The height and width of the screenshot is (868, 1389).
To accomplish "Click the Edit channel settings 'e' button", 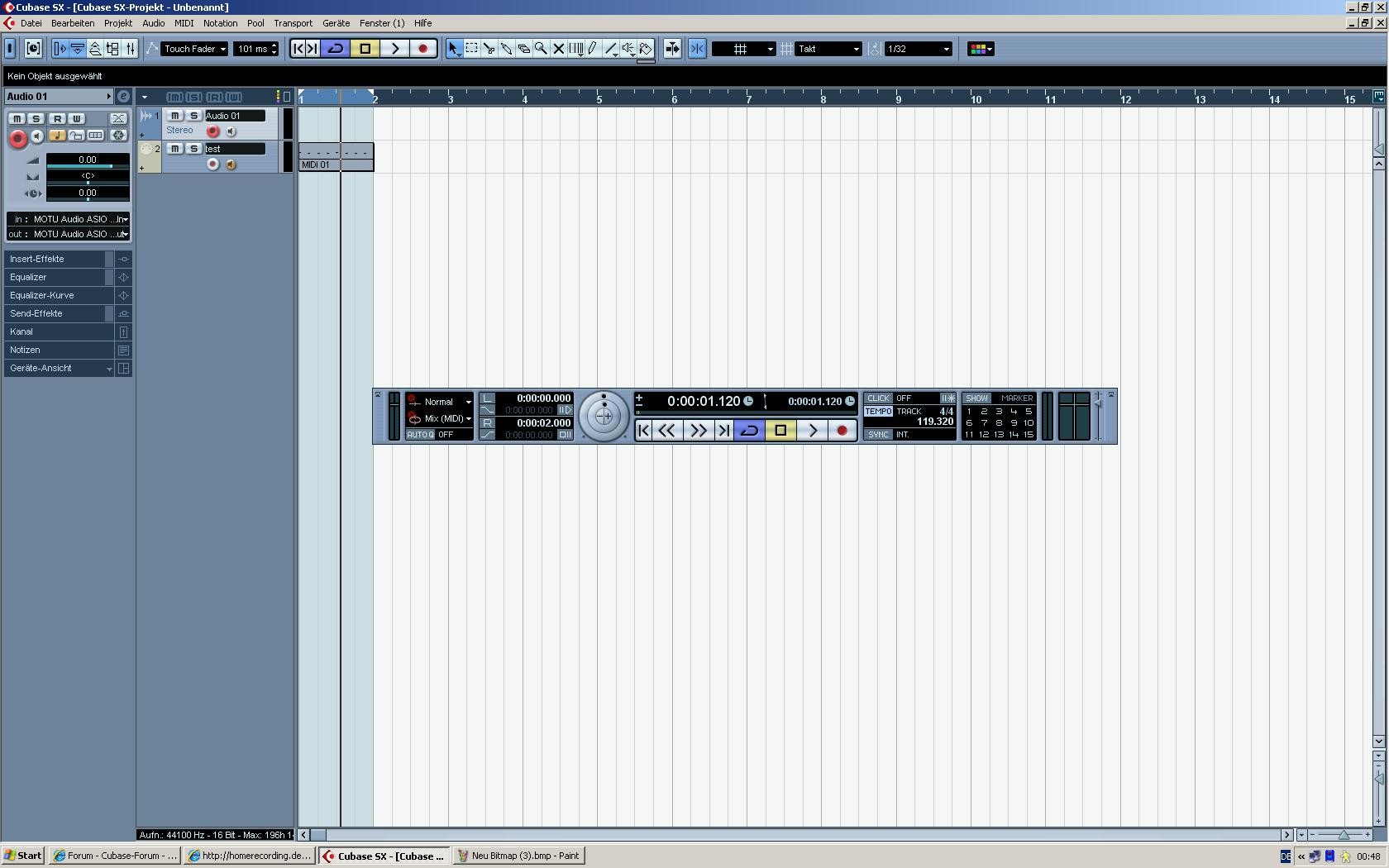I will 123,96.
